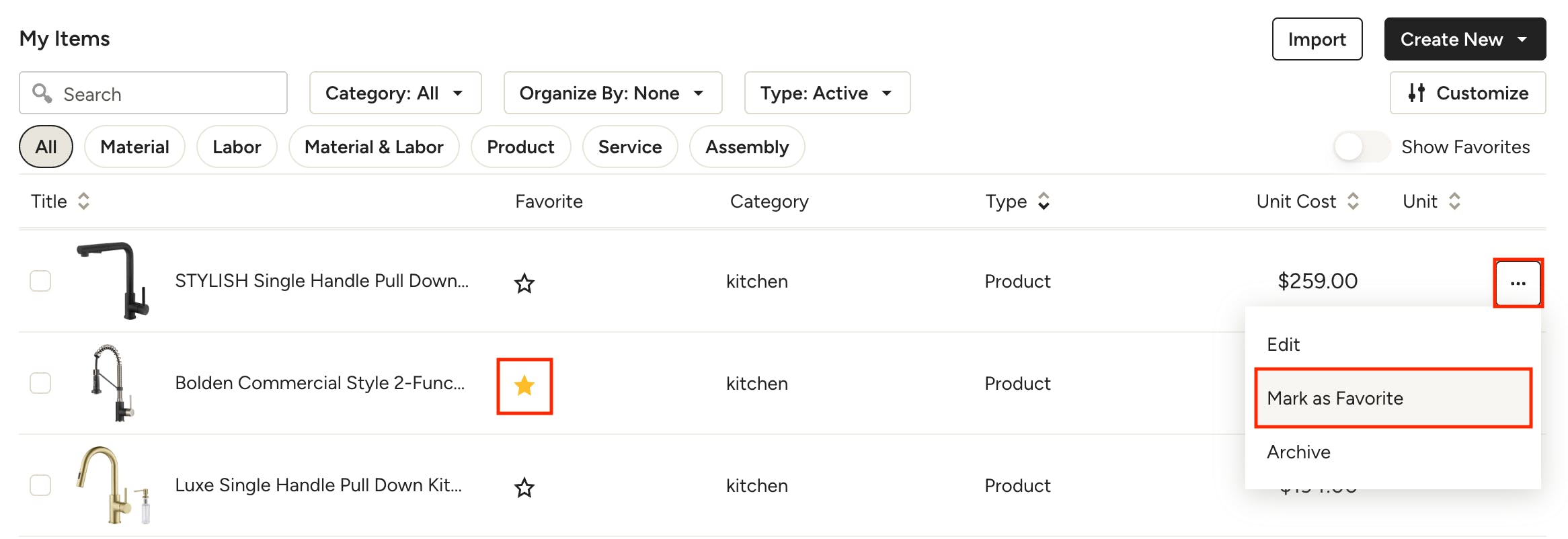Toggle the Show Favorites switch
The image size is (1568, 539).
(x=1362, y=147)
